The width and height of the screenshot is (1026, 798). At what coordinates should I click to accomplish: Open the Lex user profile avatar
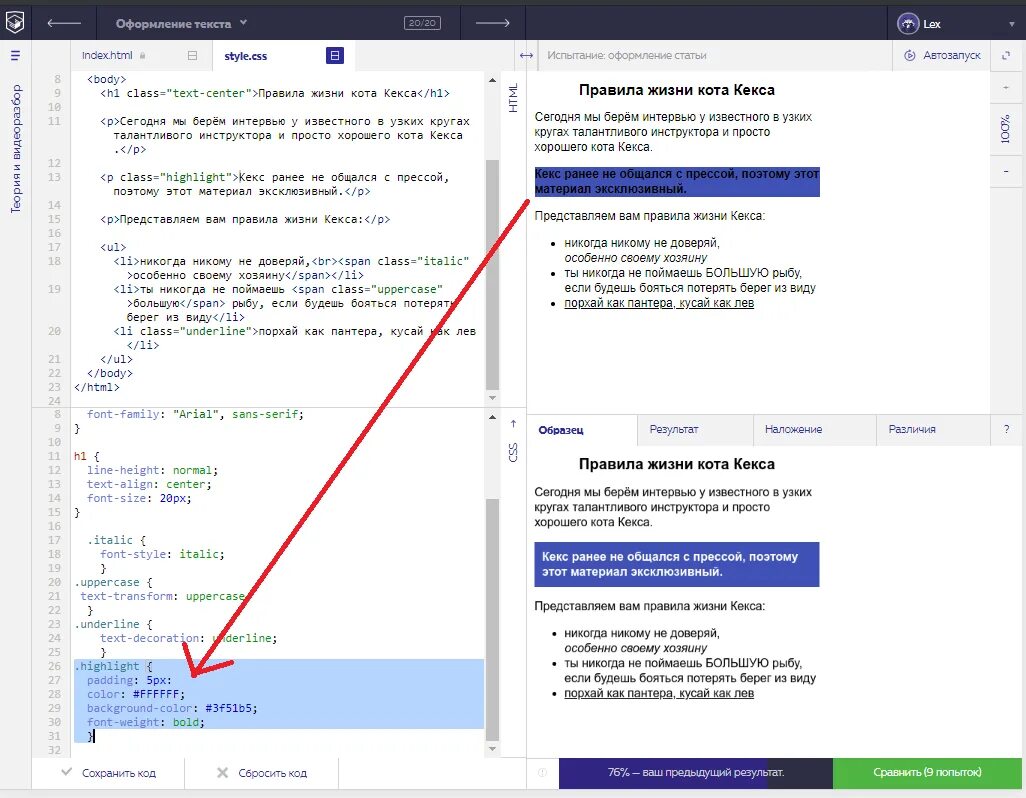pos(908,24)
